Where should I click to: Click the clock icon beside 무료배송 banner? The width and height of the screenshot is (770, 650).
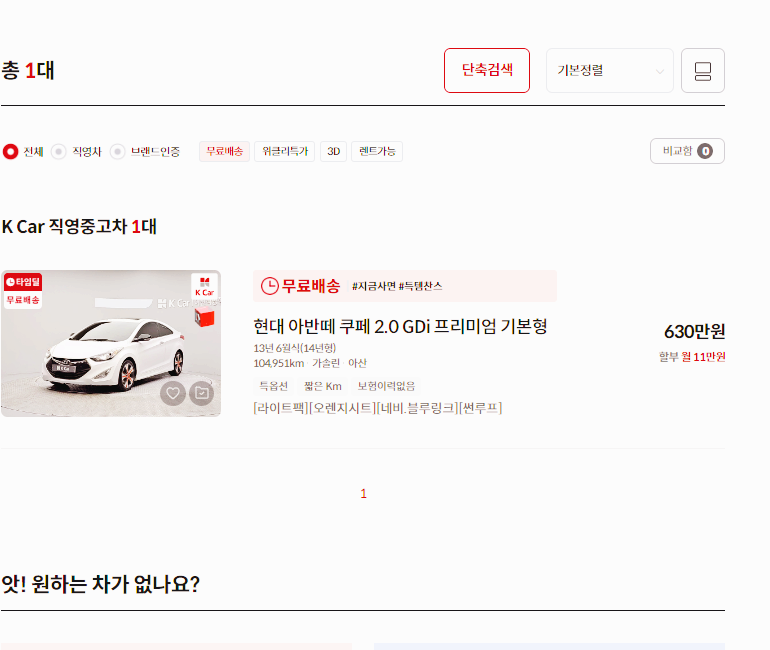point(270,286)
